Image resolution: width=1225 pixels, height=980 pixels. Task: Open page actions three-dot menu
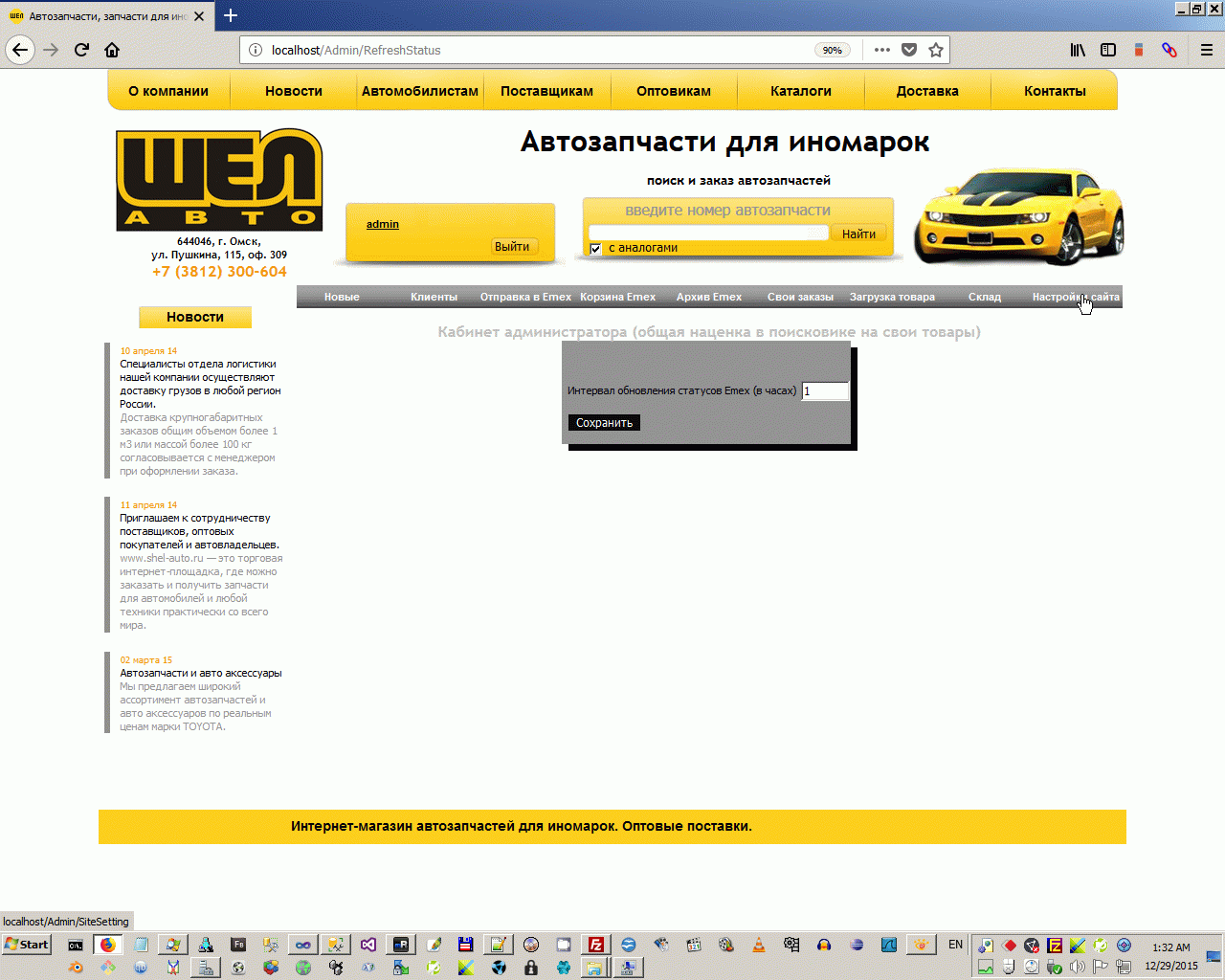882,50
